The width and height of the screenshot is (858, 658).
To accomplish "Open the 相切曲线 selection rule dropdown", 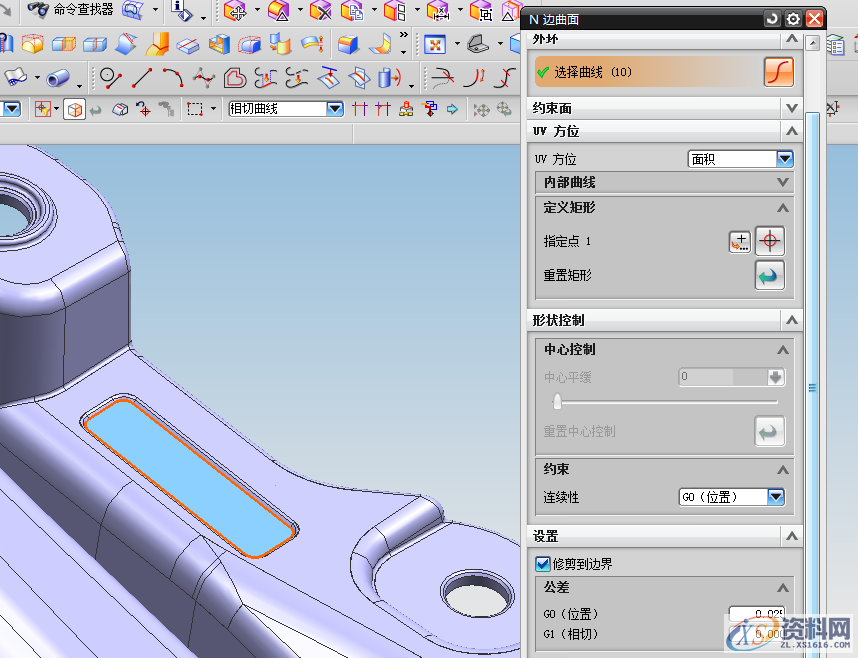I will point(333,107).
